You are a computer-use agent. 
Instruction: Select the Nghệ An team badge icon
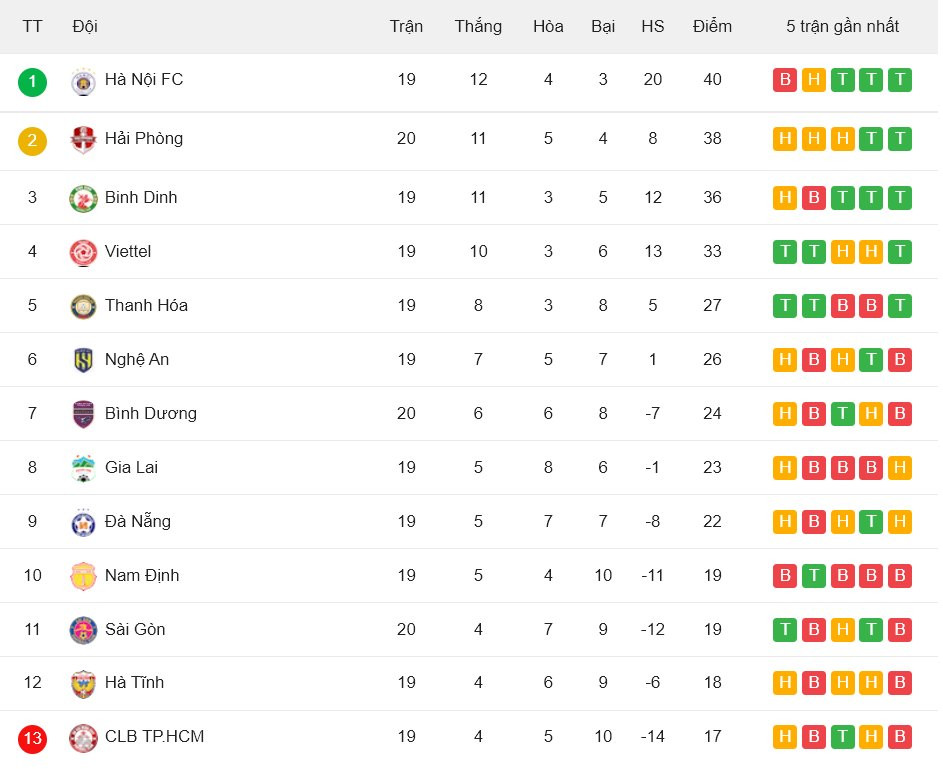83,360
